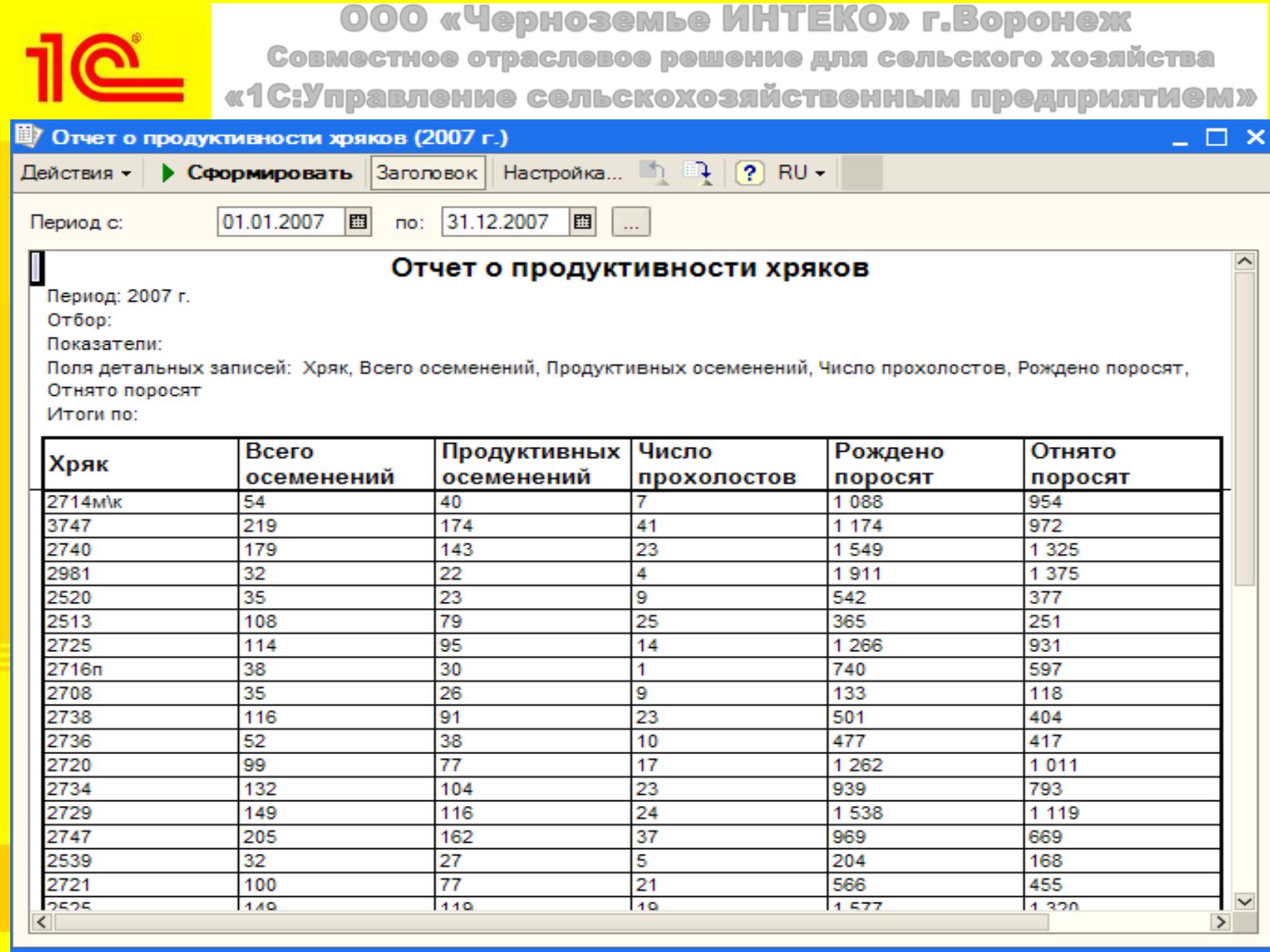Click the vertical scrollbar thumb

pos(1245,429)
